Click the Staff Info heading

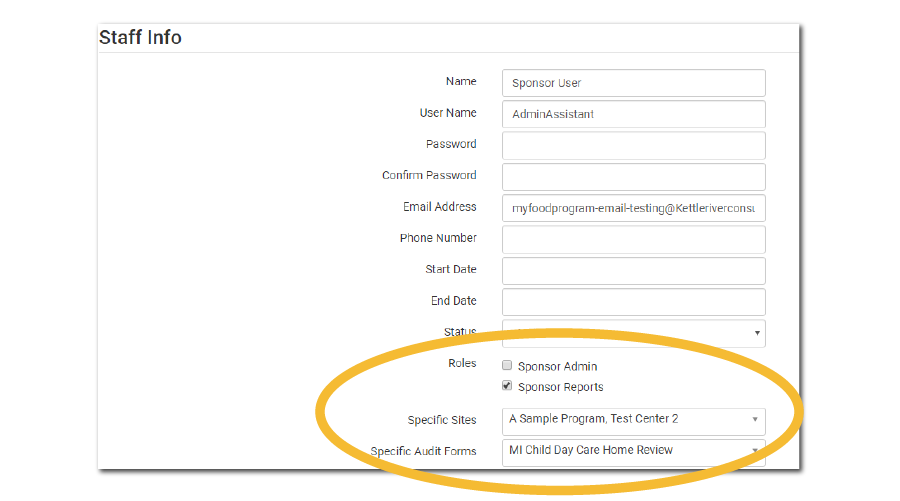click(x=140, y=38)
